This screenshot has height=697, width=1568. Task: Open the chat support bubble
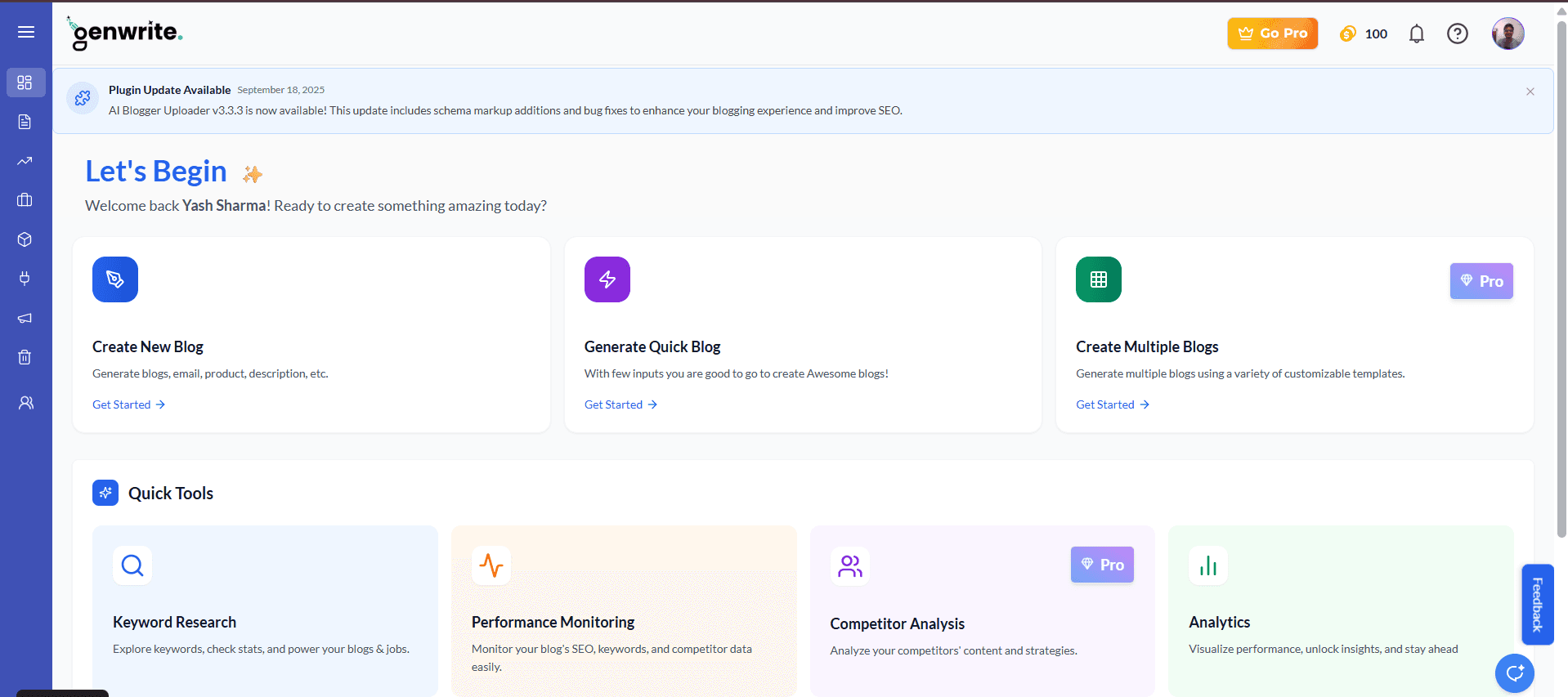(x=1514, y=674)
